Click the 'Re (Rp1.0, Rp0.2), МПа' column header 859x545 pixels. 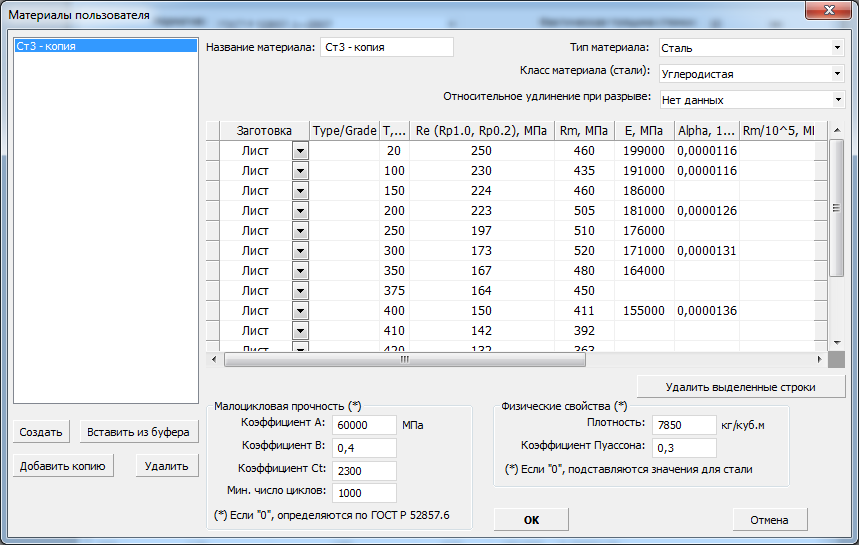click(x=482, y=131)
